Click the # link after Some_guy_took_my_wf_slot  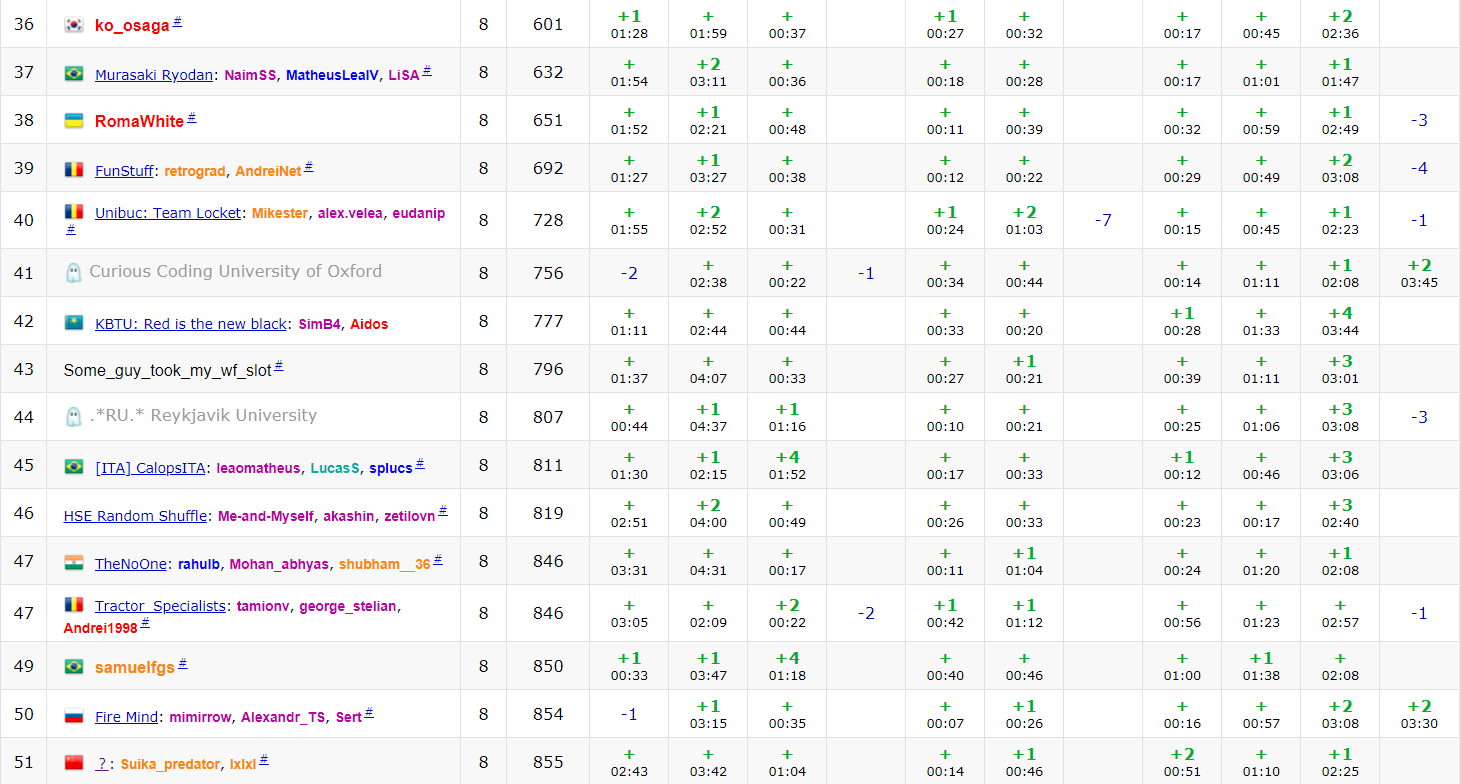[x=279, y=367]
